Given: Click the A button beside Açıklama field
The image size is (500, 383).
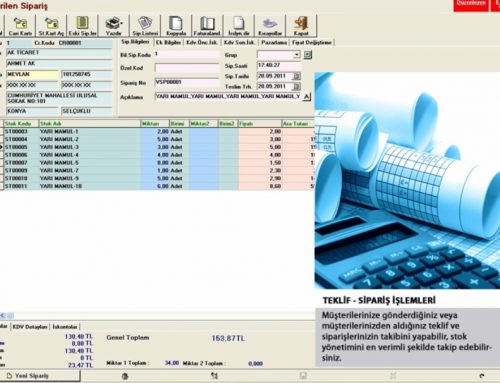Looking at the screenshot, I should coord(307,97).
